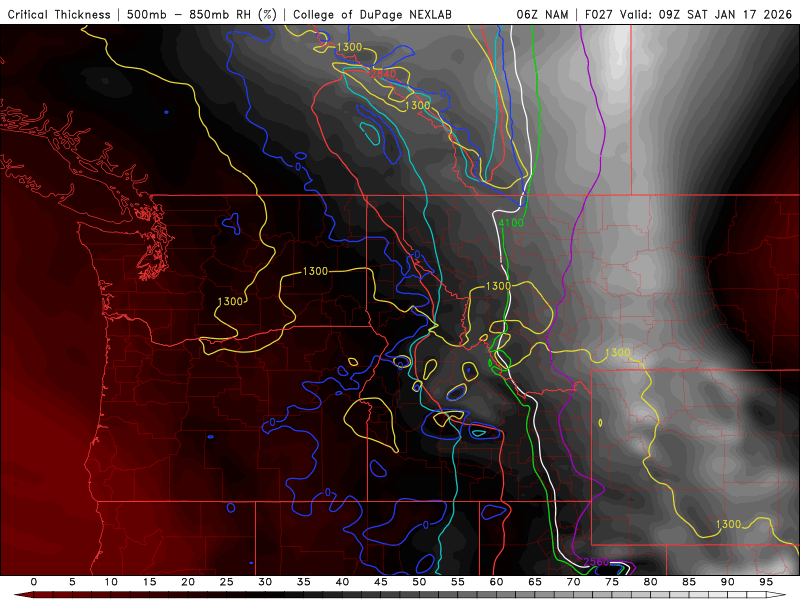800x600 pixels.
Task: Click the "20" tick label on the color scale
Action: [188, 582]
